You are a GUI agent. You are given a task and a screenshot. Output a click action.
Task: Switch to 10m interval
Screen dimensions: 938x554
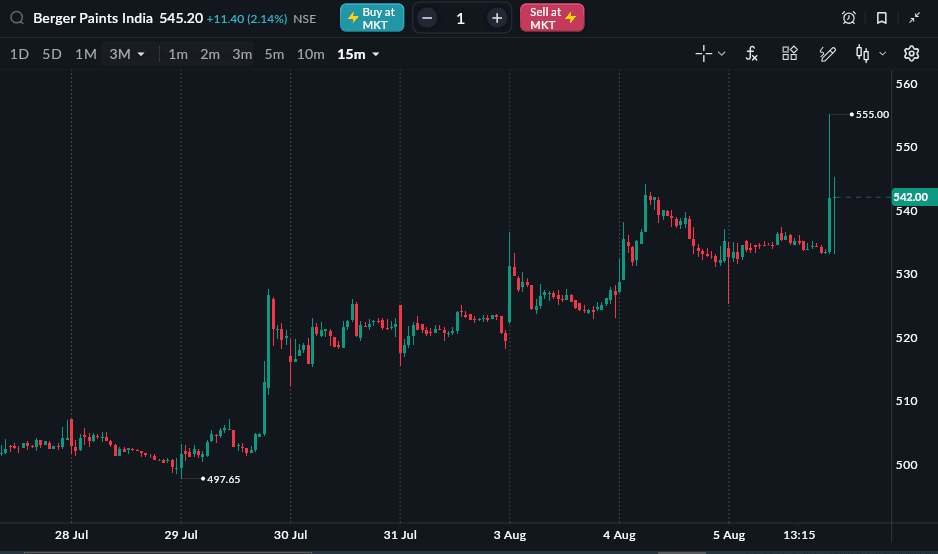[x=310, y=54]
